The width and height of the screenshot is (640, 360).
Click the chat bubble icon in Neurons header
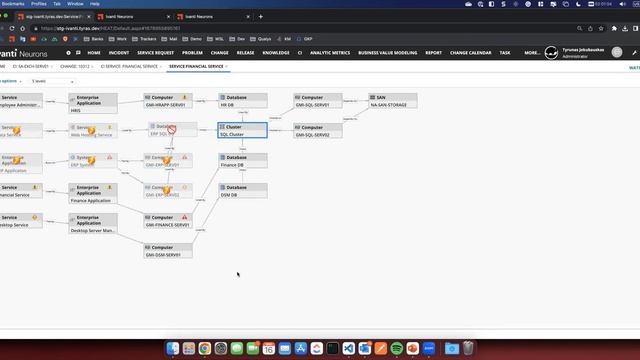tap(78, 53)
